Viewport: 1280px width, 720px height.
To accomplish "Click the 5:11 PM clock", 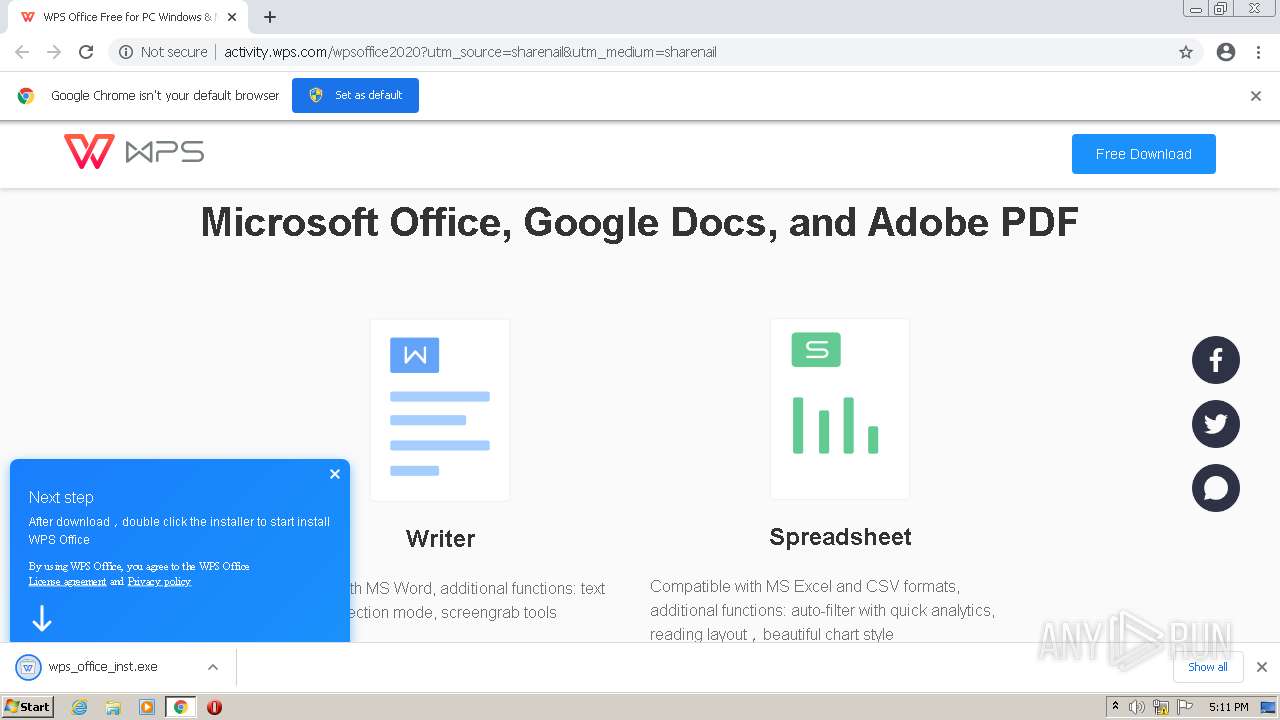I will pyautogui.click(x=1228, y=707).
